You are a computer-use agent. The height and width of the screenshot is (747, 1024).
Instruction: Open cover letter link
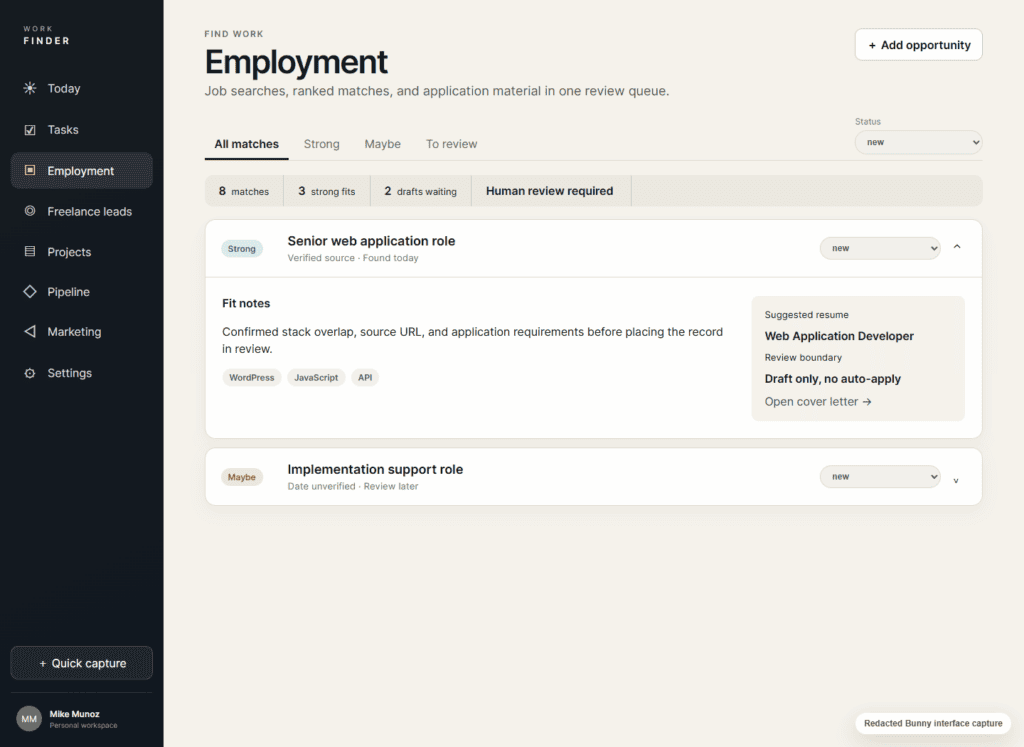click(818, 402)
